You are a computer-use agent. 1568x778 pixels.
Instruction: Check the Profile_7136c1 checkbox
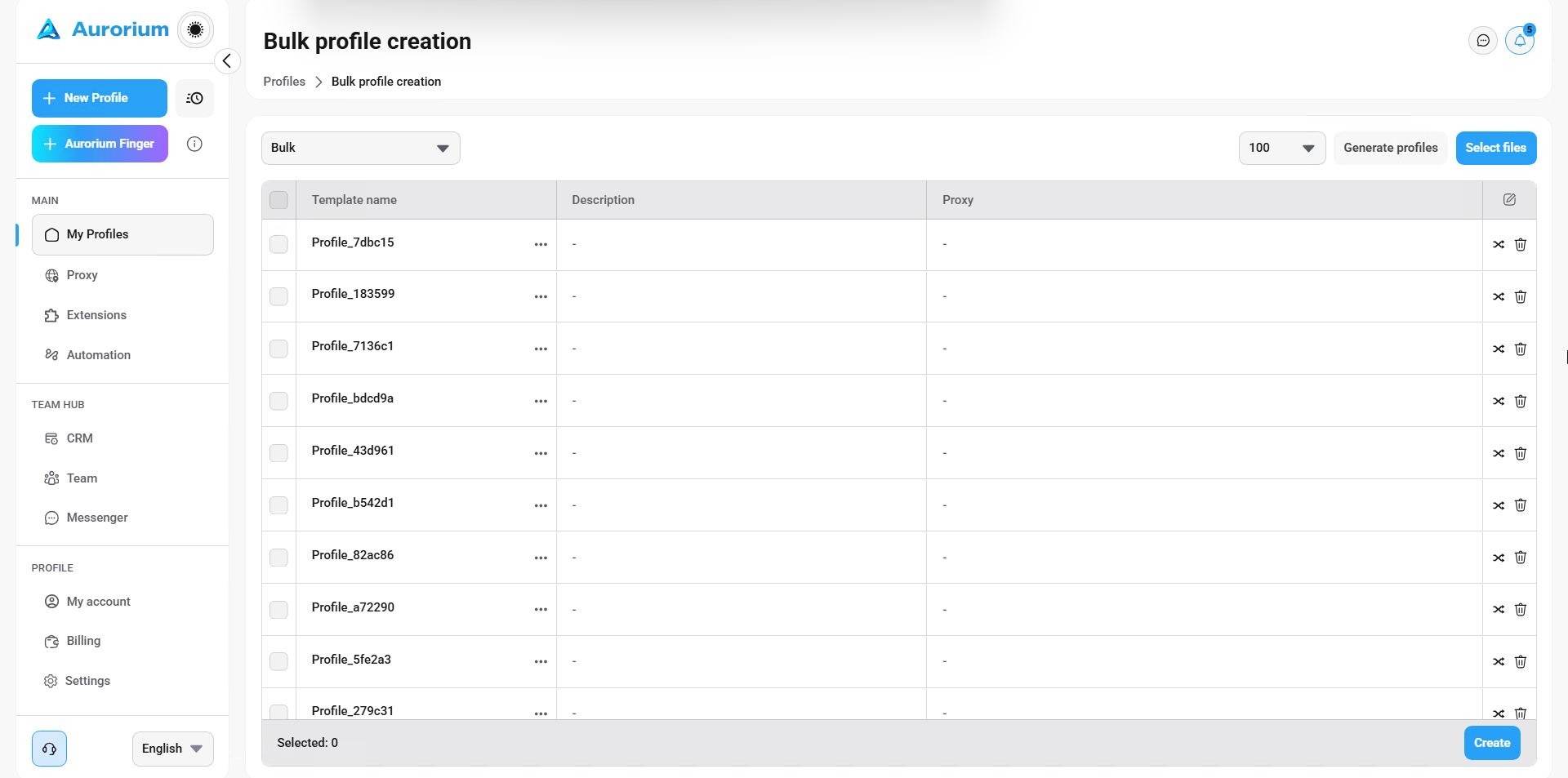point(278,349)
